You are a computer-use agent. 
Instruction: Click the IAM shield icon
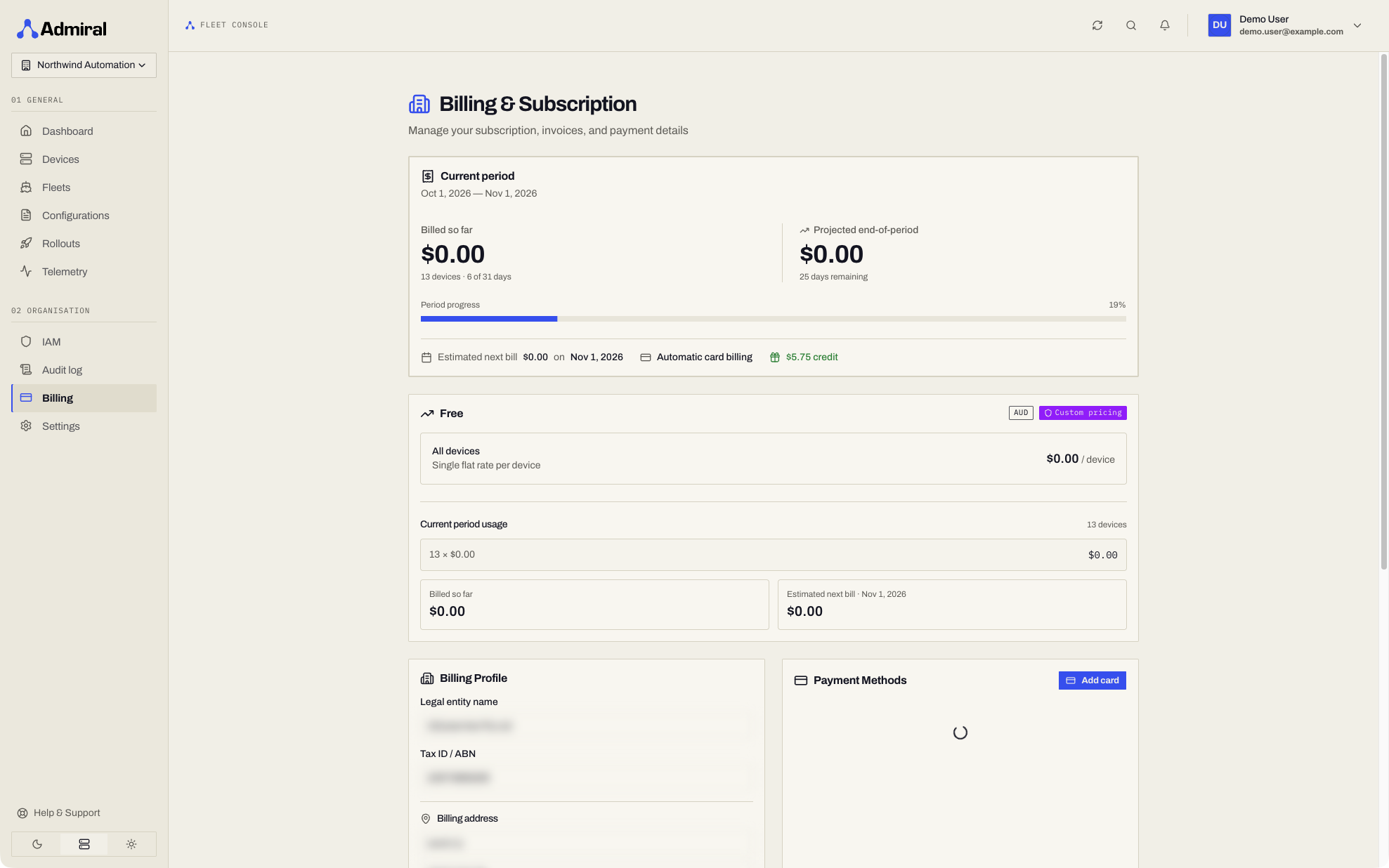[26, 342]
